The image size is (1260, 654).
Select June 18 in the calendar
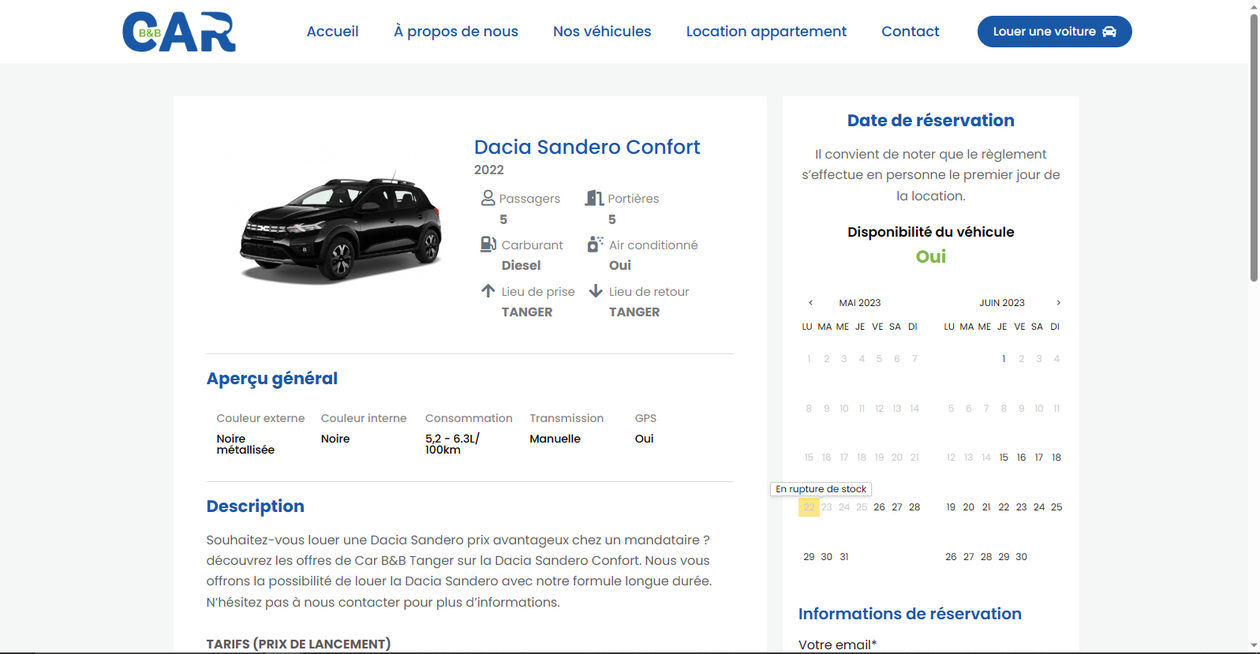(1057, 458)
